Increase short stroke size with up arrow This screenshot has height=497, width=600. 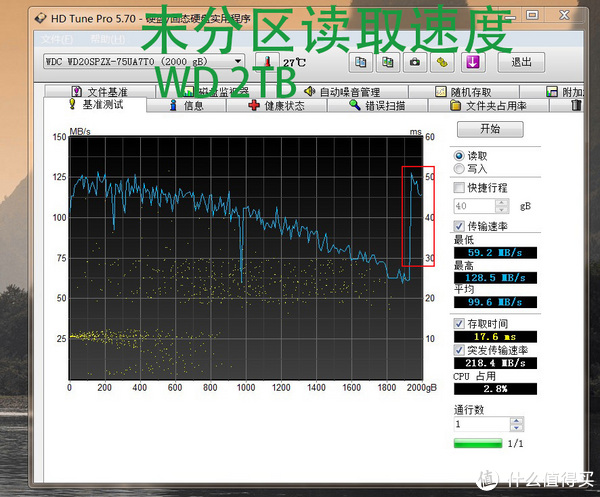click(x=502, y=202)
